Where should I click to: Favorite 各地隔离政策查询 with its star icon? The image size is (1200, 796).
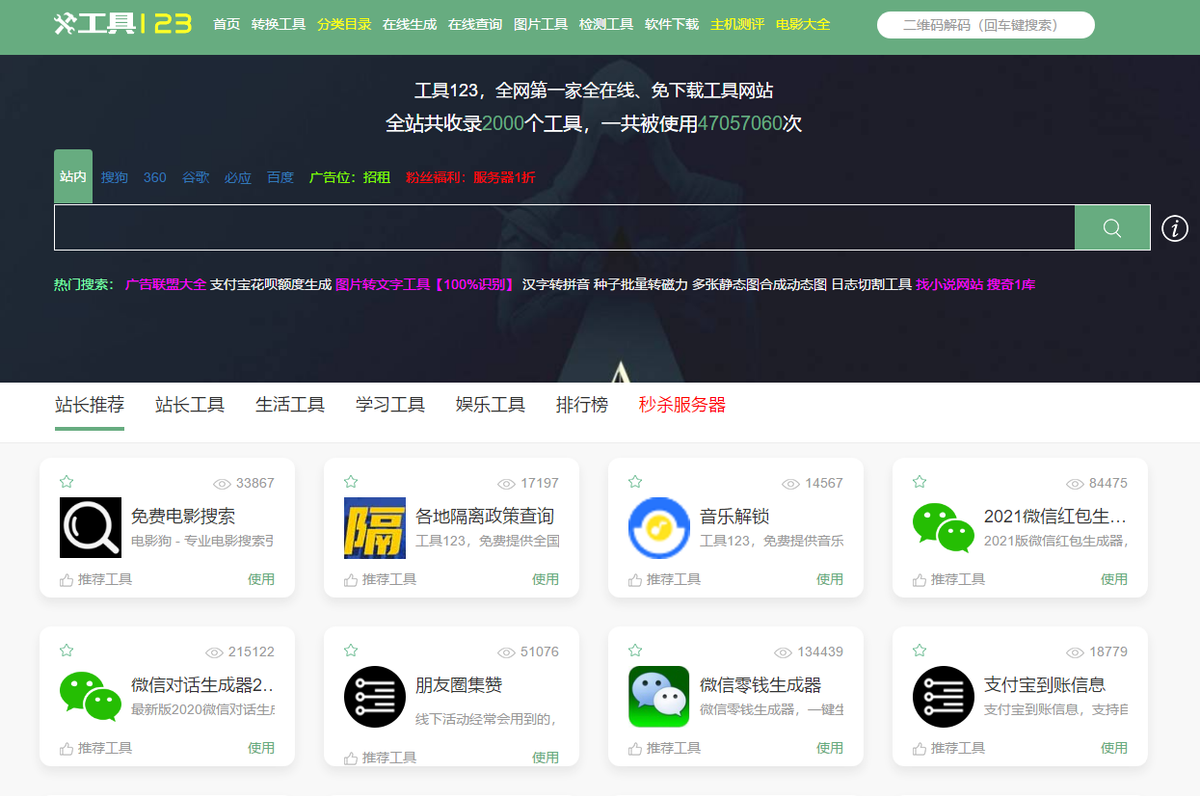(x=351, y=482)
